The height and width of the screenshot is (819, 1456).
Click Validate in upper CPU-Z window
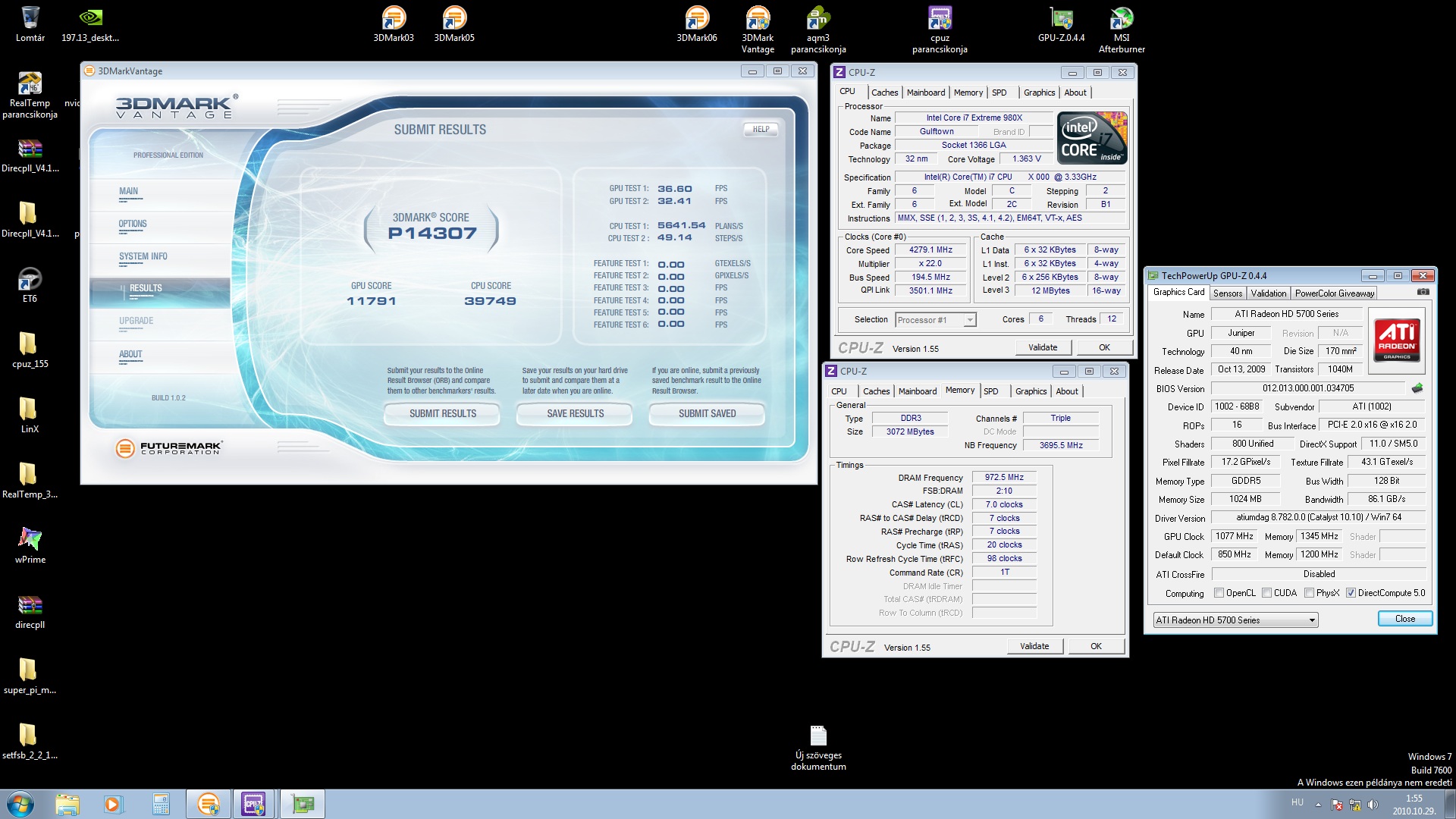[x=1043, y=347]
